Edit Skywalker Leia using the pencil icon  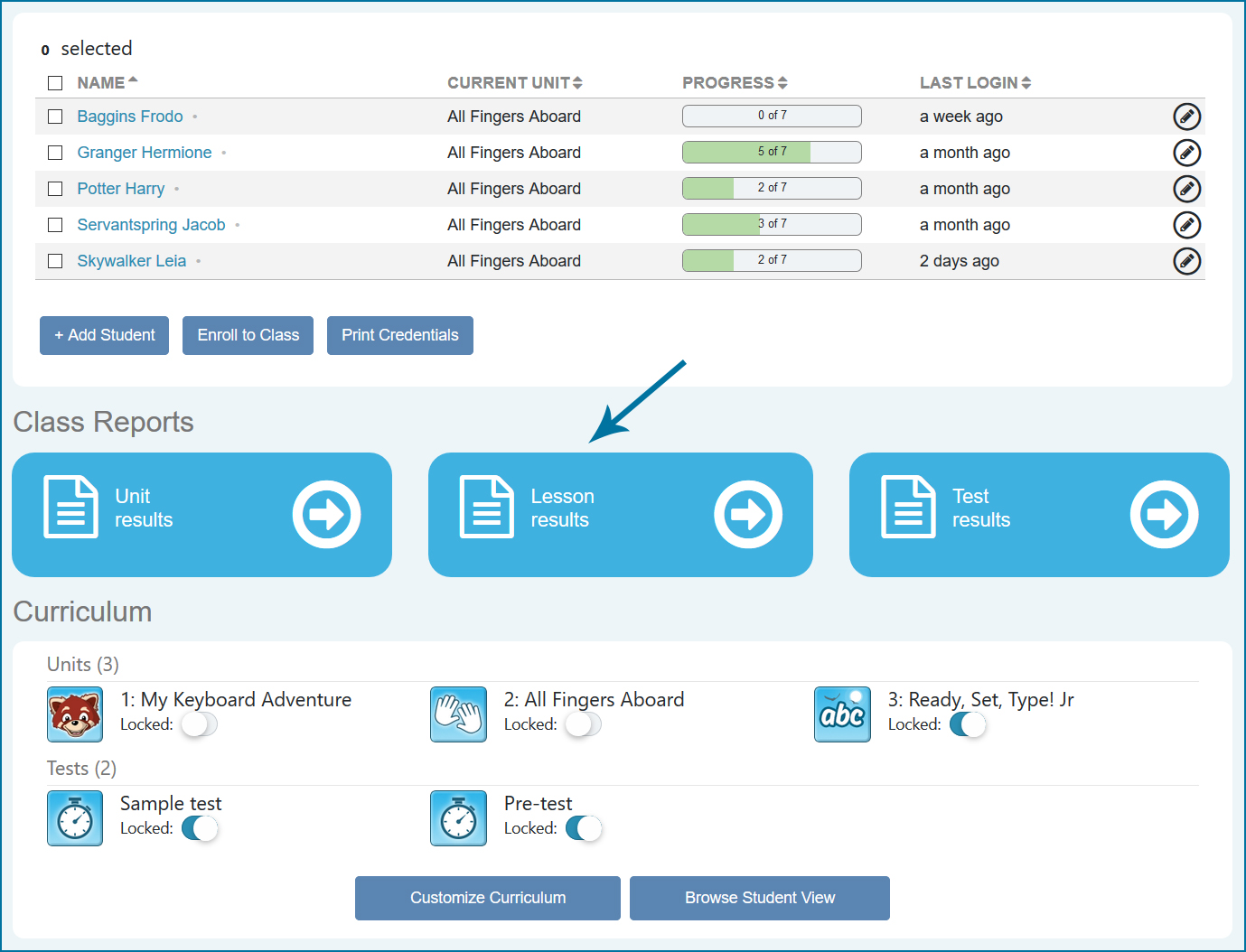[x=1186, y=261]
